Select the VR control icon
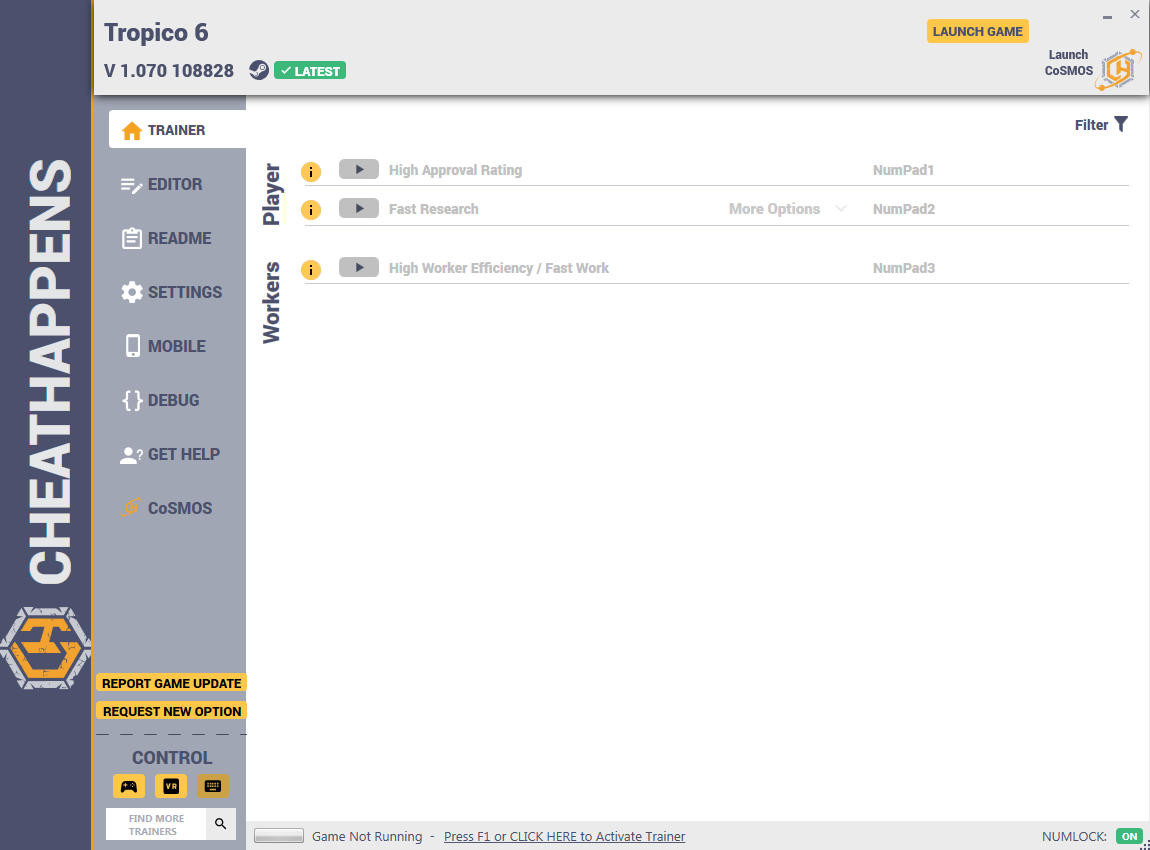 171,786
